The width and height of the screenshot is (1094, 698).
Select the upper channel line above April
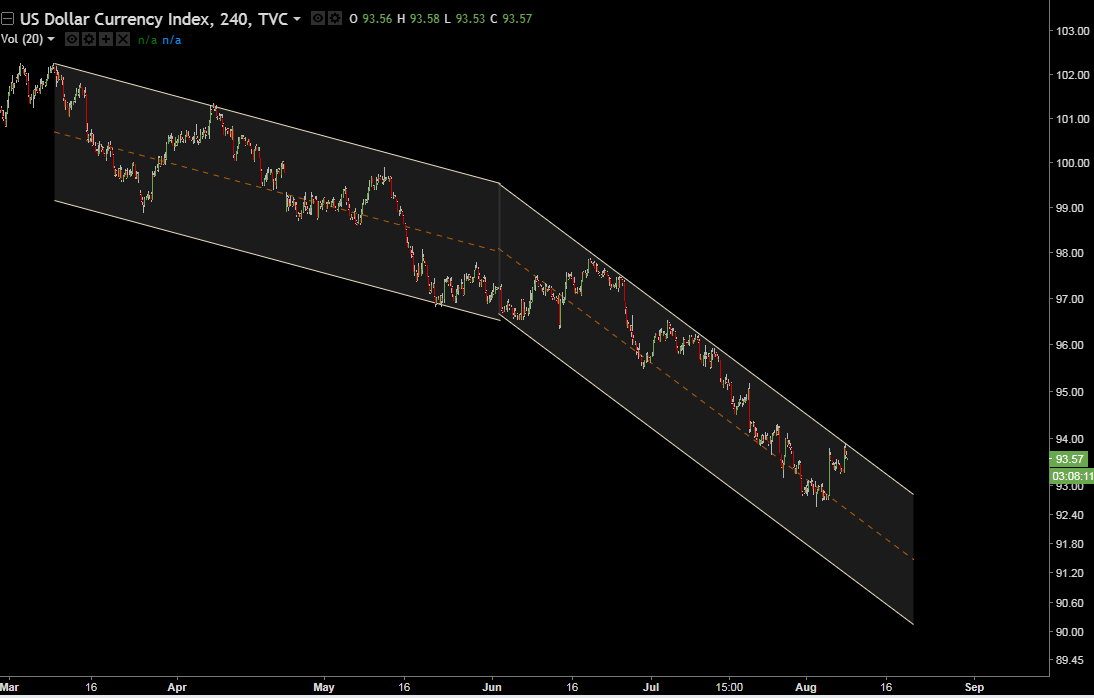(180, 96)
